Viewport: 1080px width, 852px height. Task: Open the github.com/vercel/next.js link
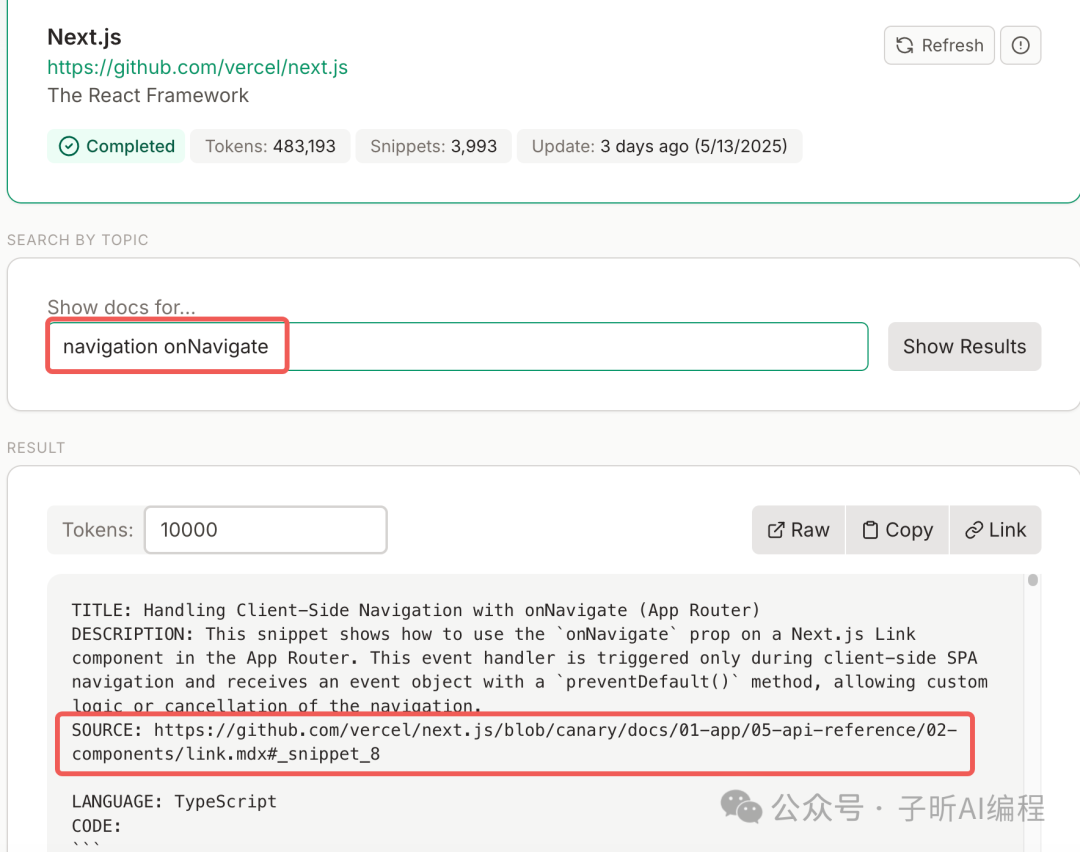(x=197, y=67)
